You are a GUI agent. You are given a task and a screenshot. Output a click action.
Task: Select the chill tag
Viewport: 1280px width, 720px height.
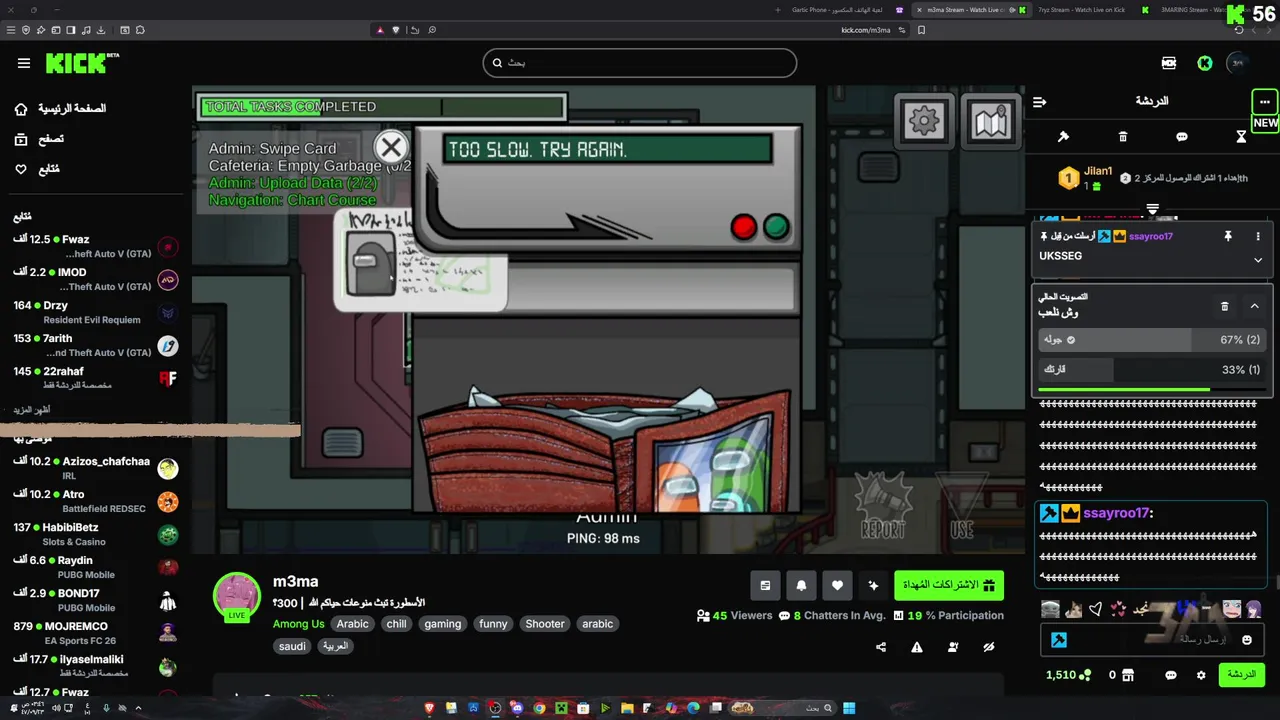tap(397, 624)
